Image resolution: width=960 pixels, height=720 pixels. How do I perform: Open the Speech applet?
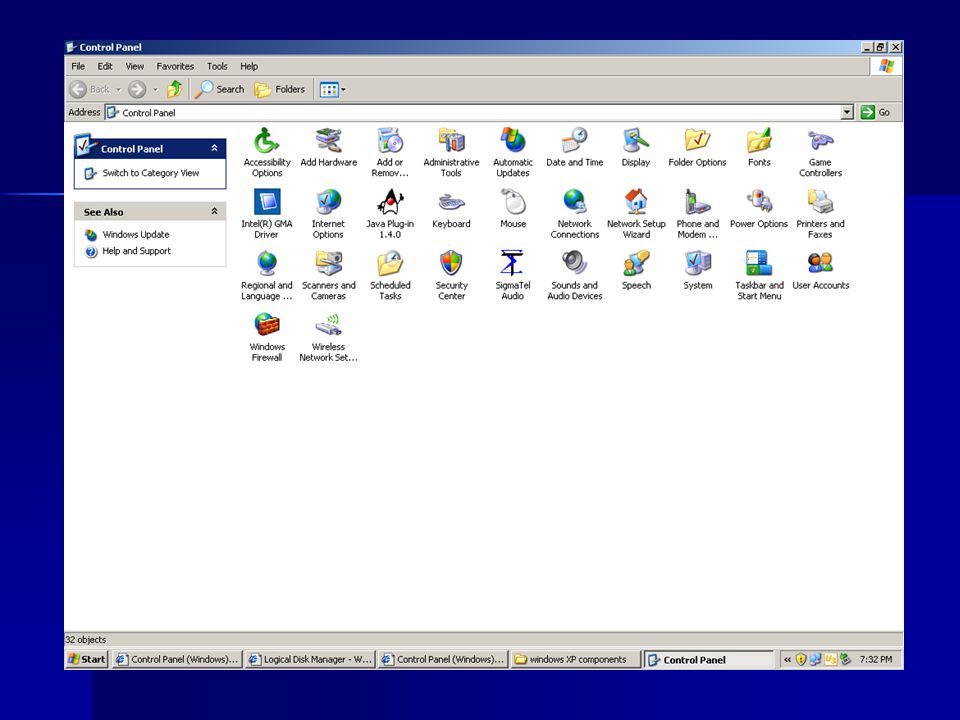636,270
